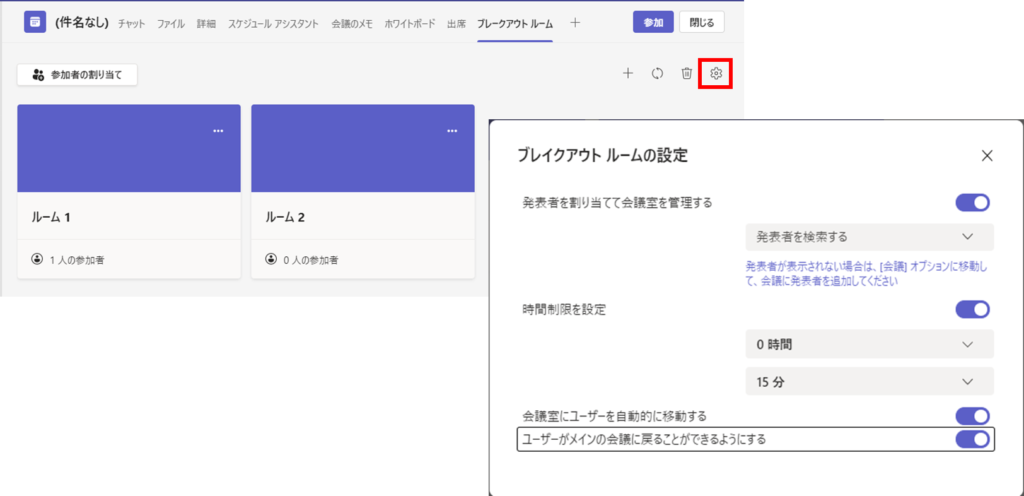Click the recreate rooms refresh icon
Screen dimensions: 1024x496
coord(657,73)
